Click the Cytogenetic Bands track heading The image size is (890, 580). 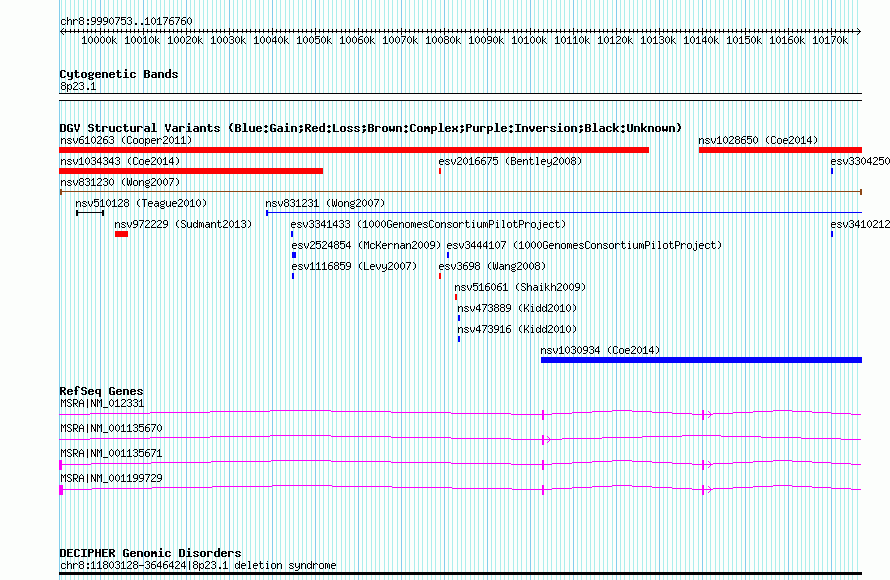click(x=119, y=74)
